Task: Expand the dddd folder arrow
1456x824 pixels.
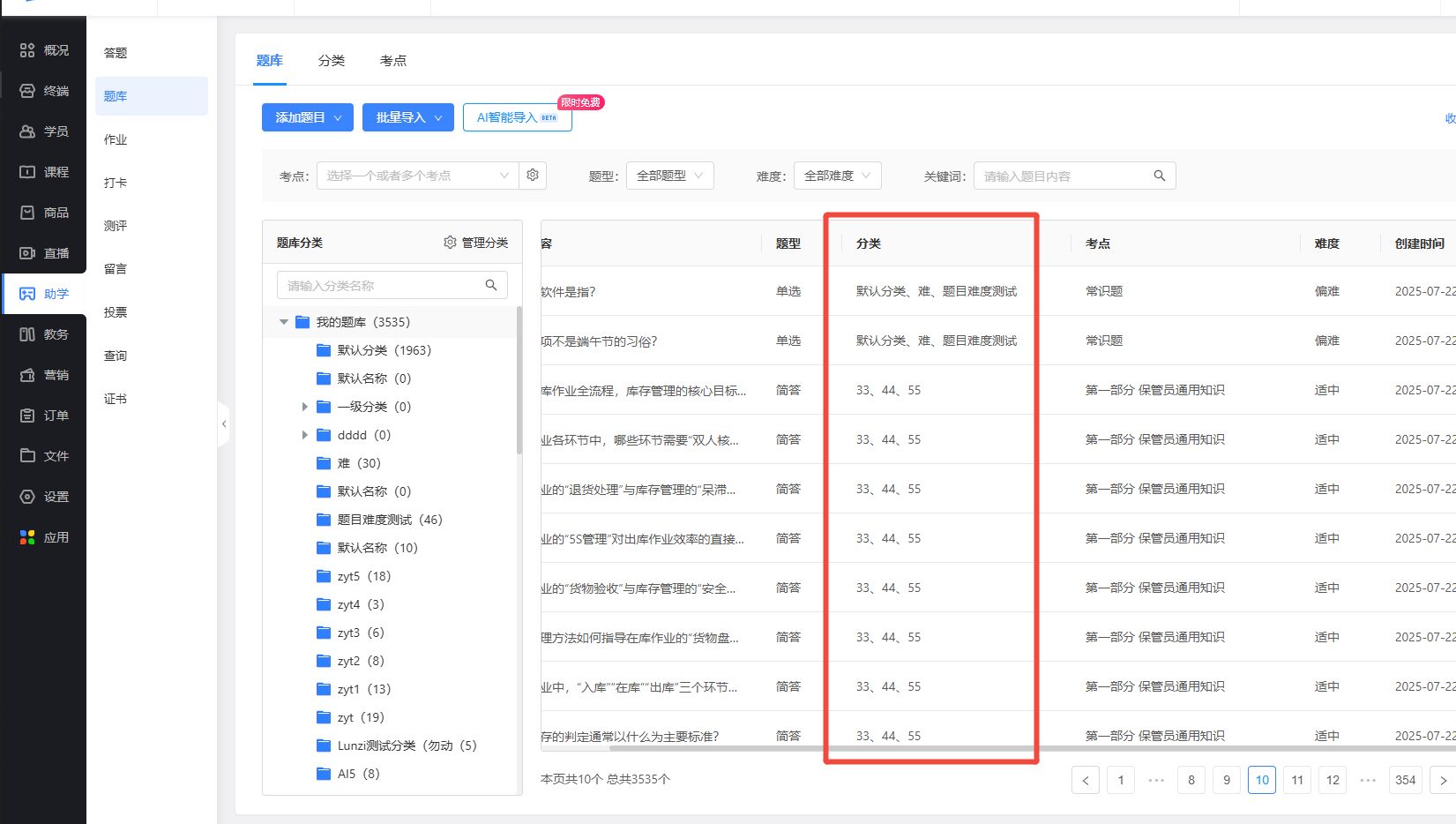Action: click(x=305, y=435)
